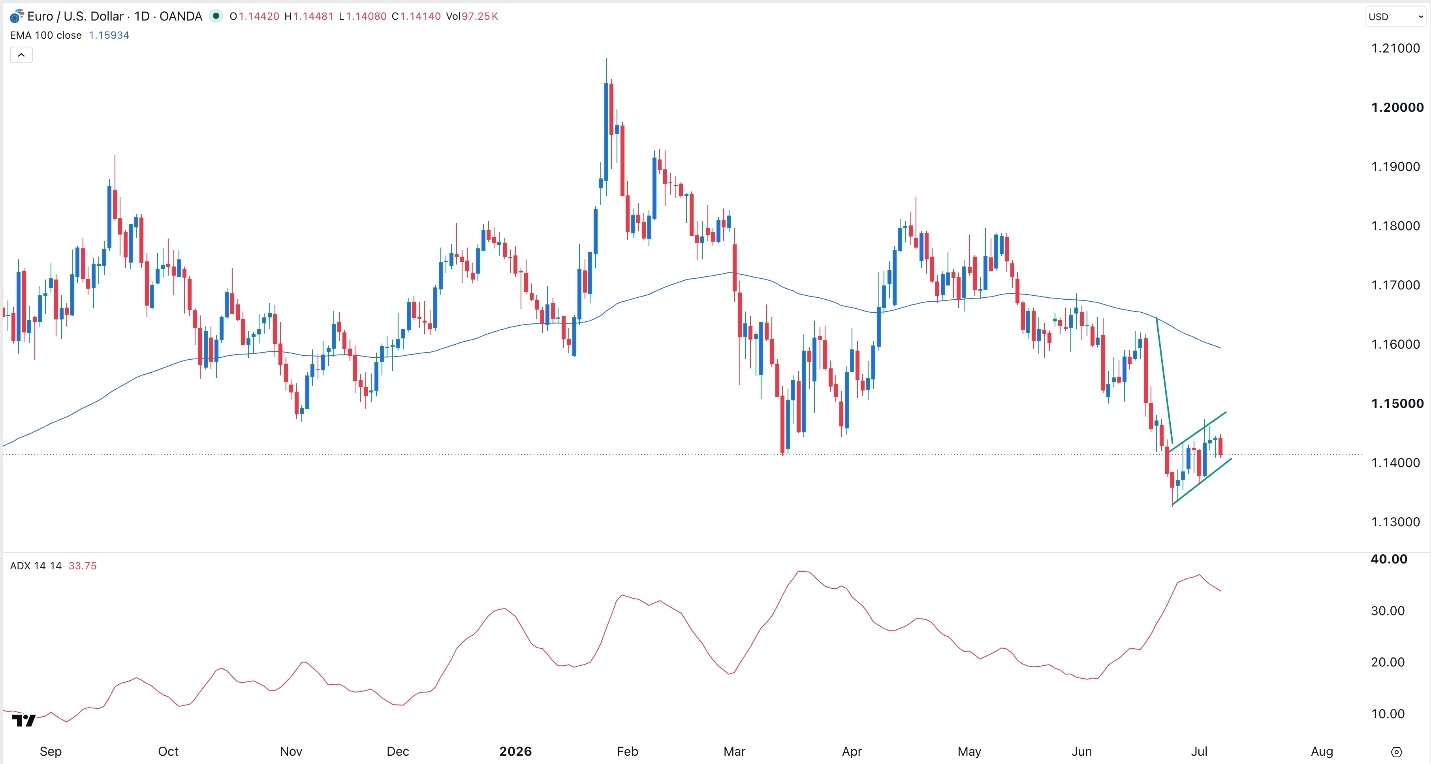
Task: Select the lower green flag channel line
Action: point(1202,482)
